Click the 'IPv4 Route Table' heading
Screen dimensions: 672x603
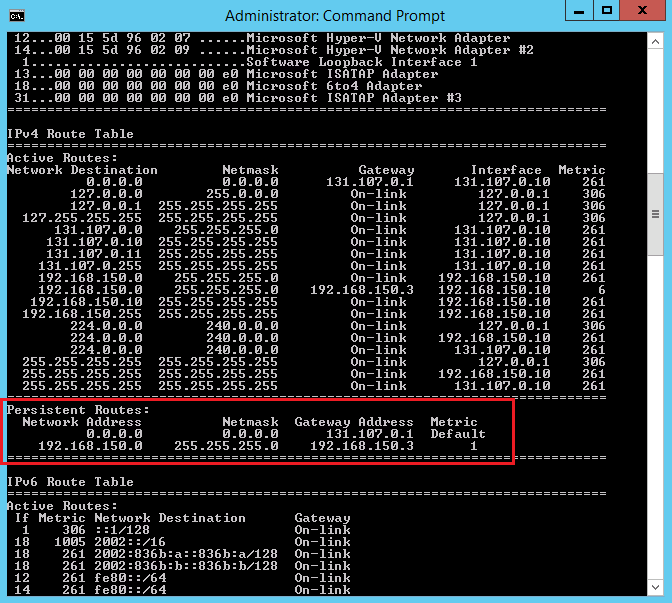pyautogui.click(x=70, y=134)
